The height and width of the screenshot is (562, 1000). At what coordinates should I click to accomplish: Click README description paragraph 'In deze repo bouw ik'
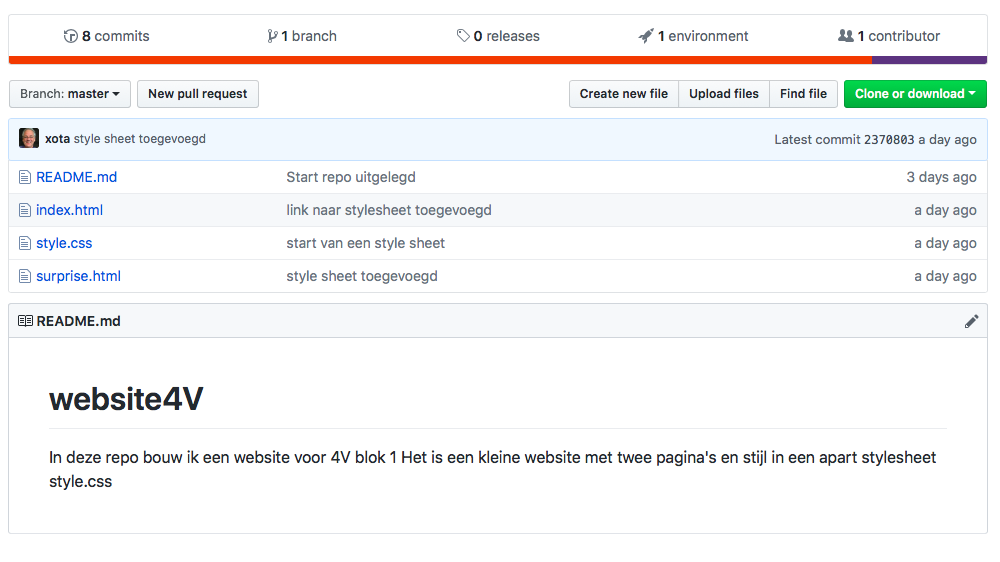click(492, 469)
